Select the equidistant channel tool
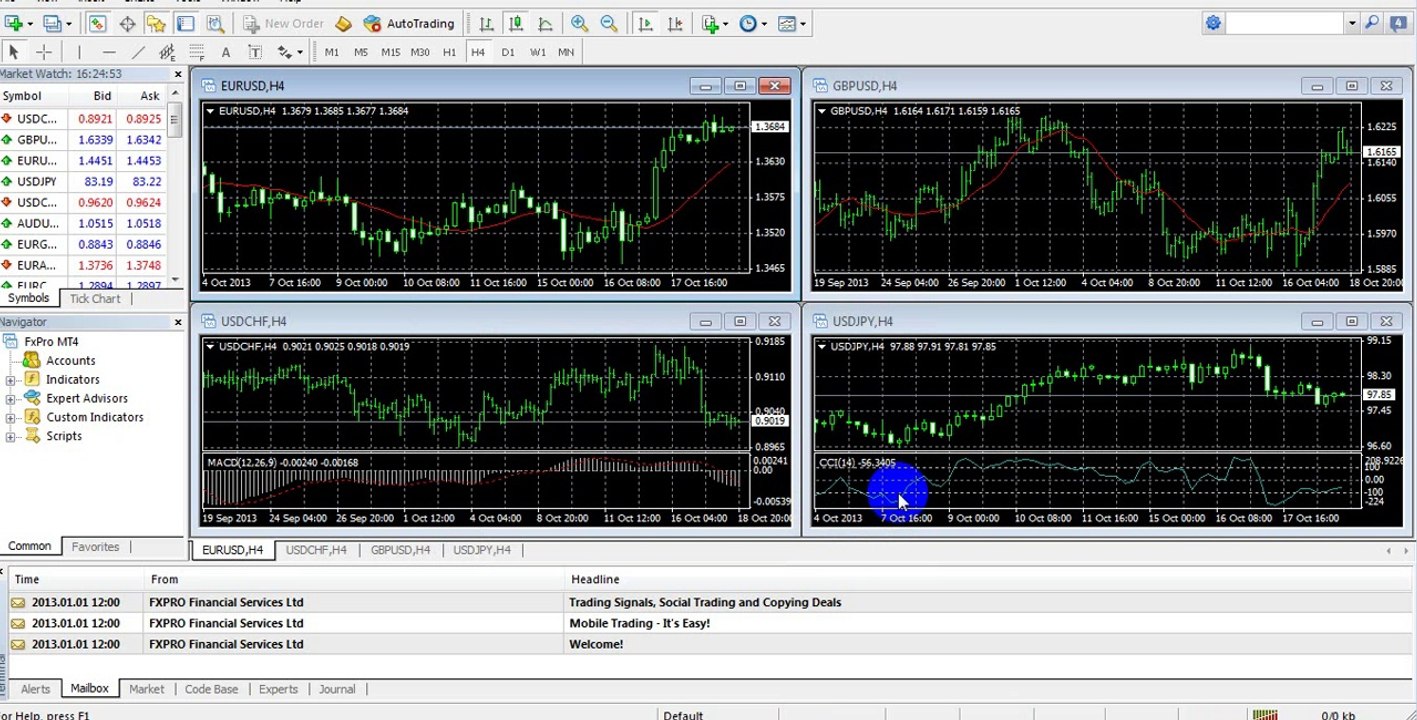Viewport: 1417px width, 720px height. click(167, 52)
